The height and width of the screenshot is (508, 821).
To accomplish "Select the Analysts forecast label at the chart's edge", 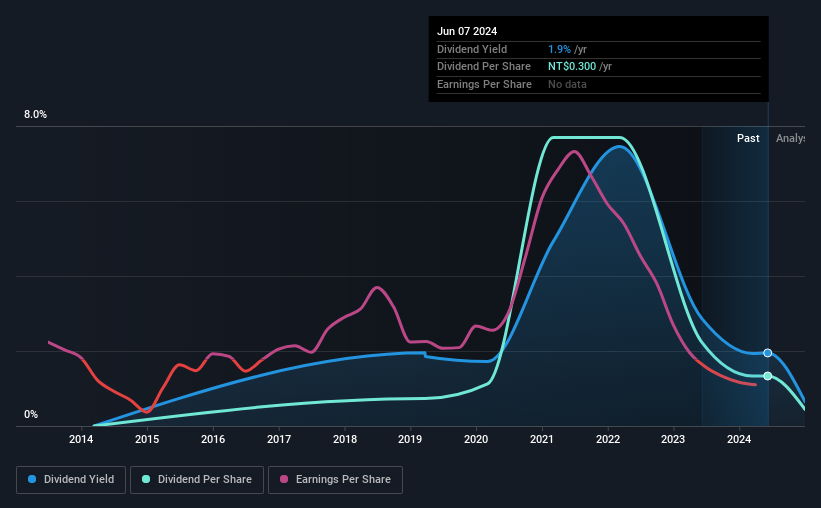I will [x=790, y=138].
